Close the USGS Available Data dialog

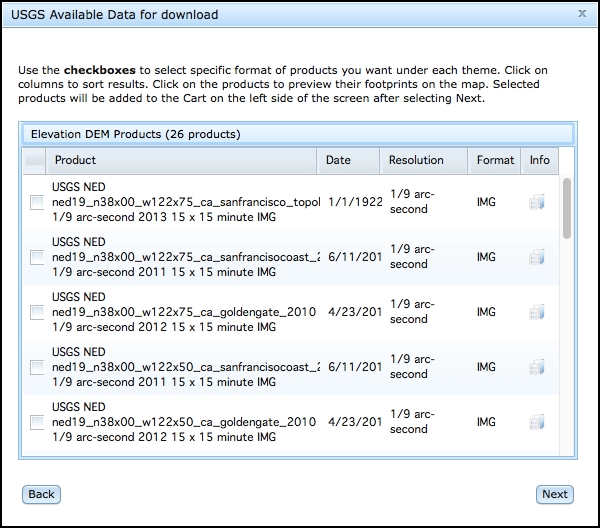582,14
